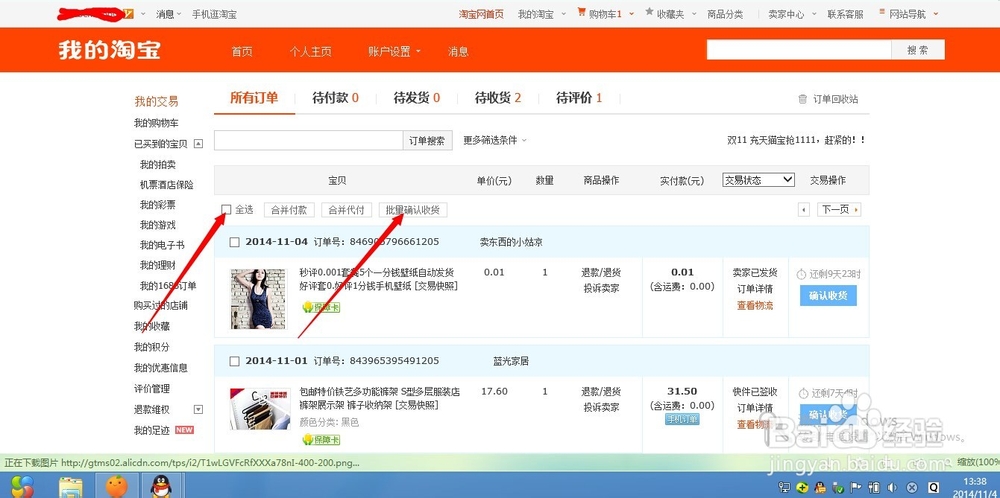Open the 消息 dropdown in top bar
Screen dimensions: 1000x498
168,14
